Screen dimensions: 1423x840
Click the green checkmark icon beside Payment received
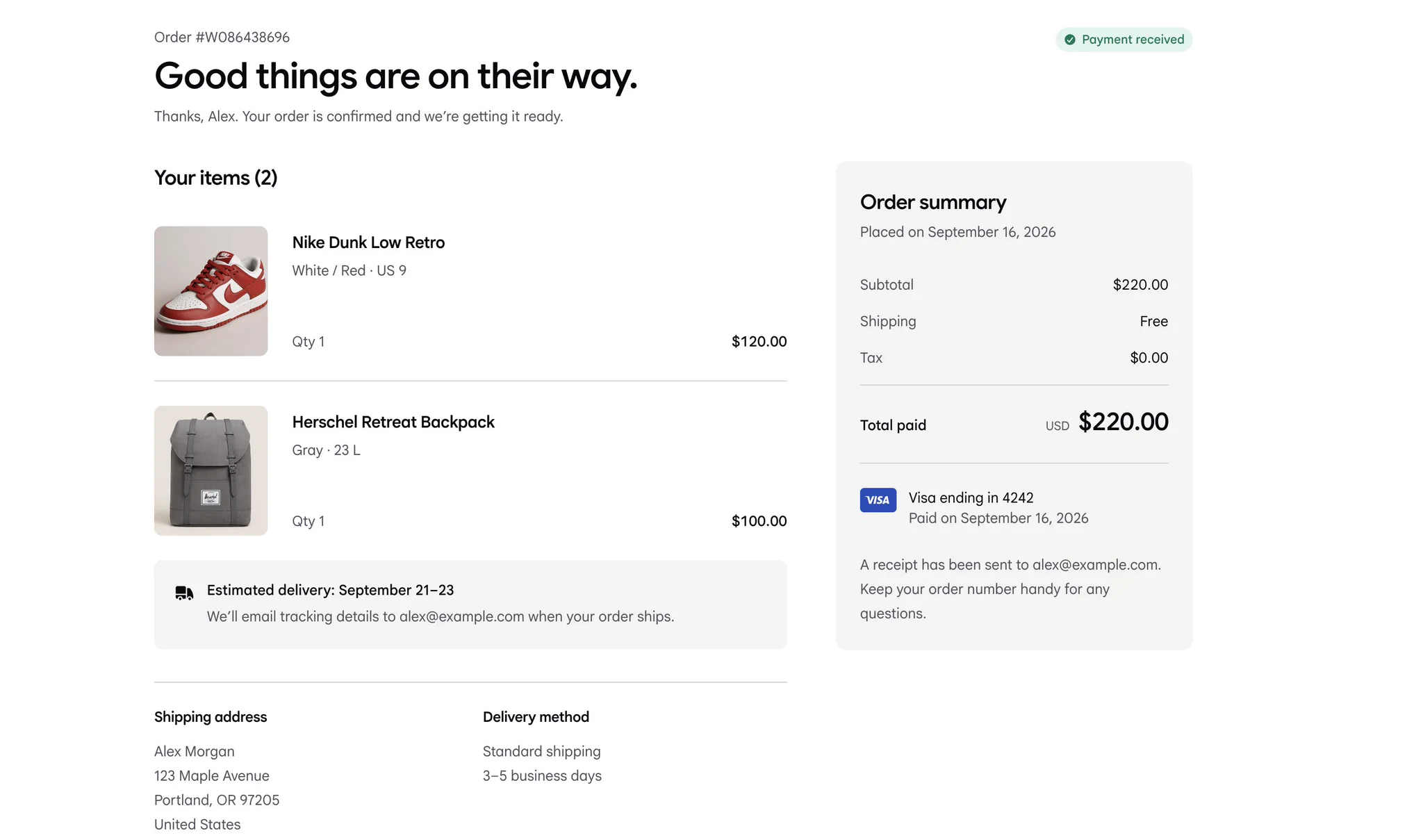click(x=1070, y=40)
